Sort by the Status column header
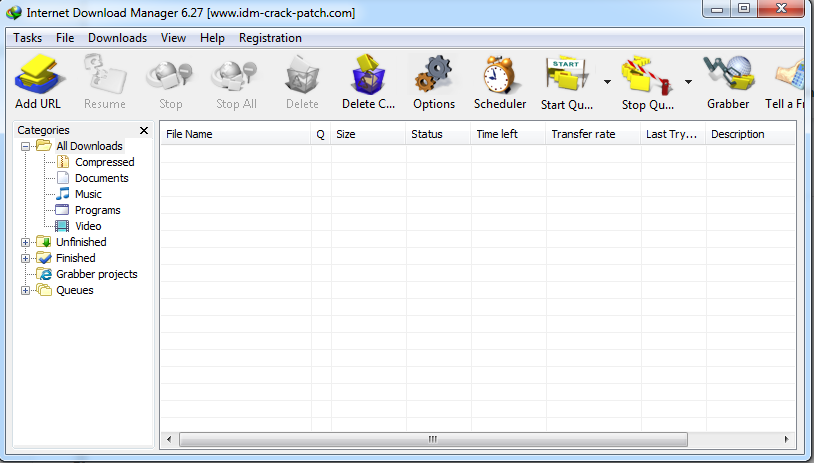The image size is (814, 463). [x=438, y=134]
